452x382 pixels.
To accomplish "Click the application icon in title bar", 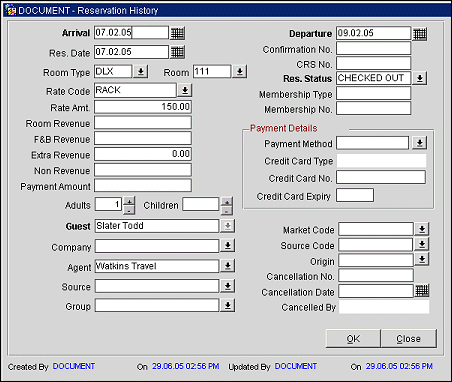I will [10, 10].
